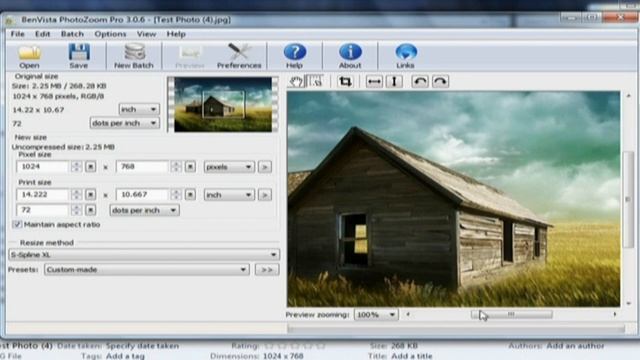Open new size dots per inch dropdown

click(x=144, y=210)
